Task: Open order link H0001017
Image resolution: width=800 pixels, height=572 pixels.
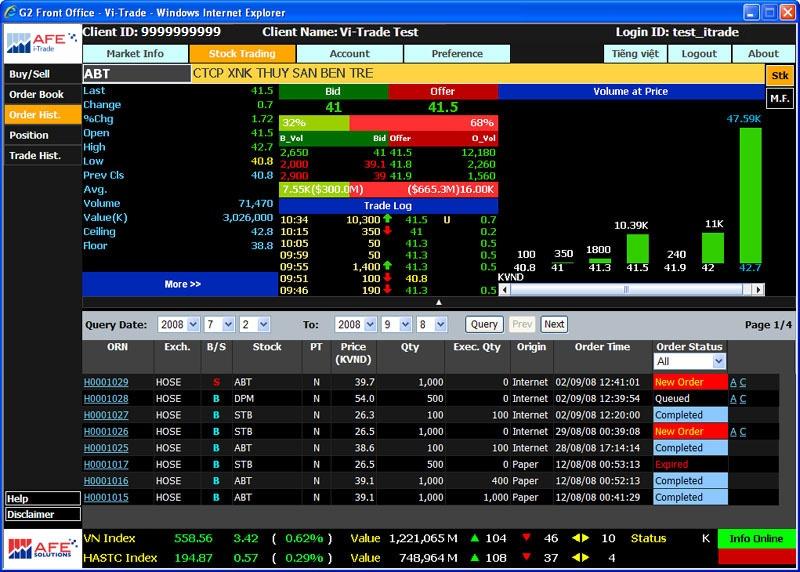Action: [106, 464]
